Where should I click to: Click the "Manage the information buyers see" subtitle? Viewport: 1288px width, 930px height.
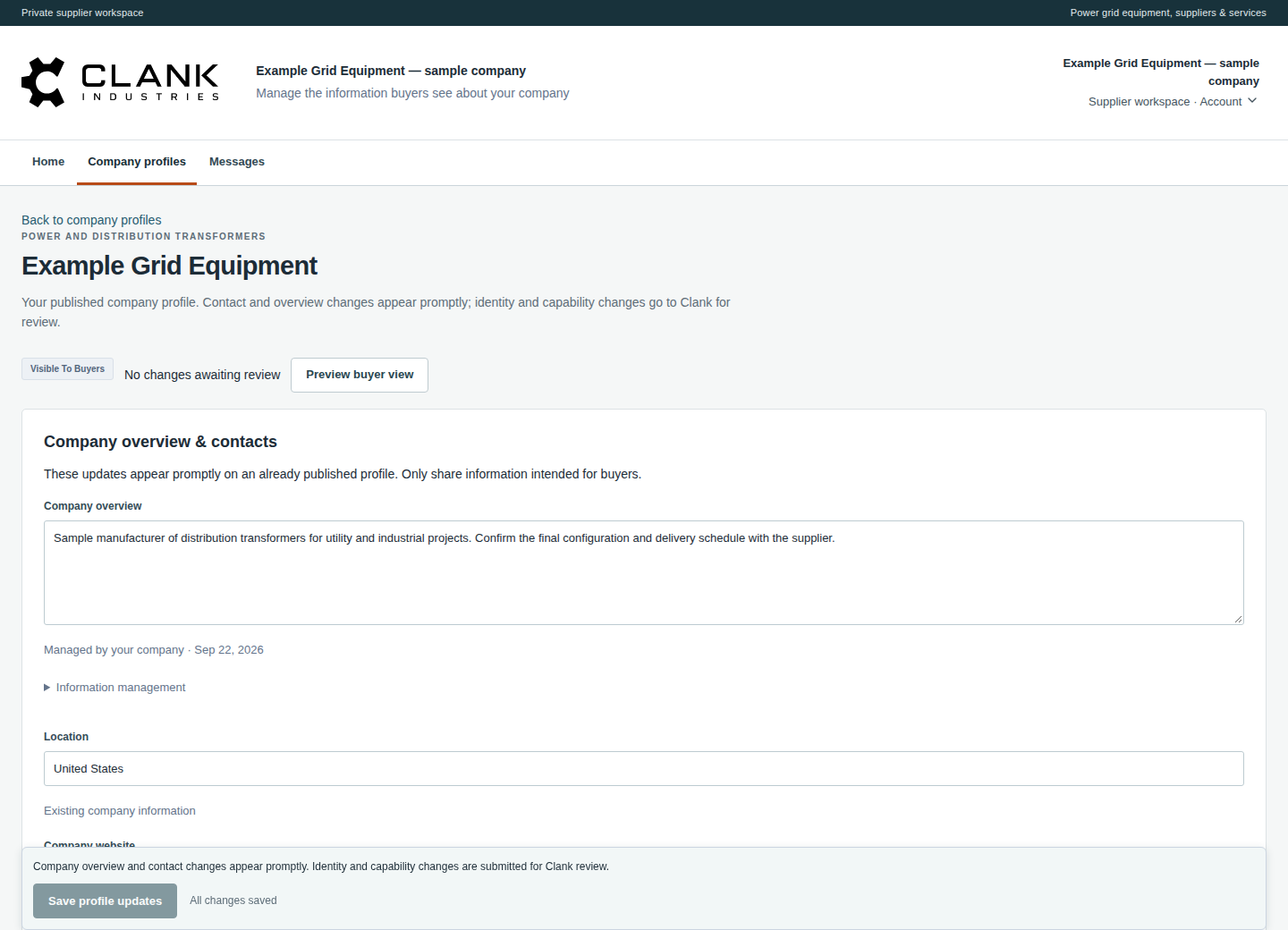pos(412,93)
